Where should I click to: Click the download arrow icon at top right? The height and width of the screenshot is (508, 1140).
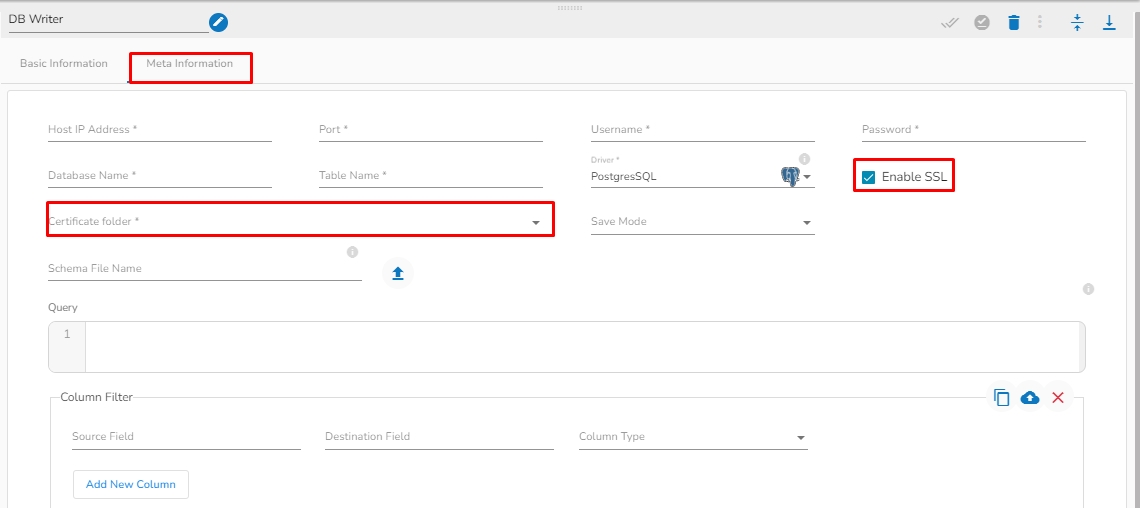1109,22
